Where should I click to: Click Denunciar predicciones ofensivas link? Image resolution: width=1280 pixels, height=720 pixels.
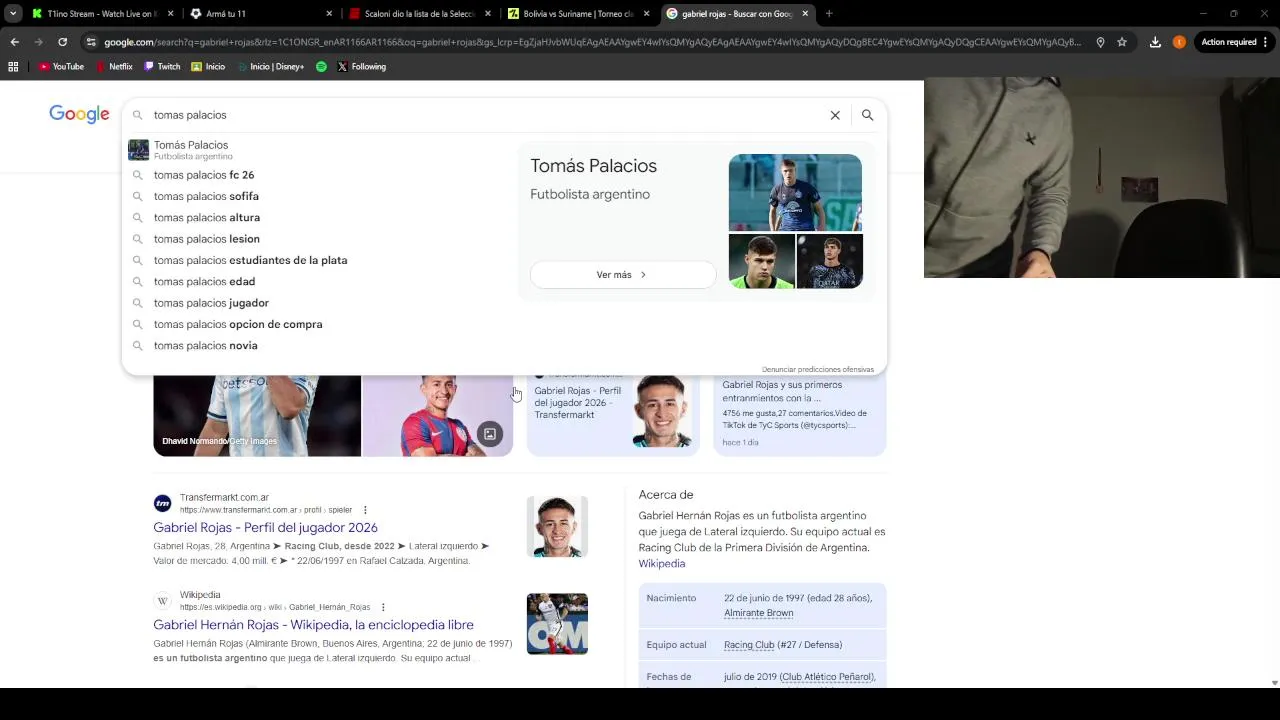(817, 369)
